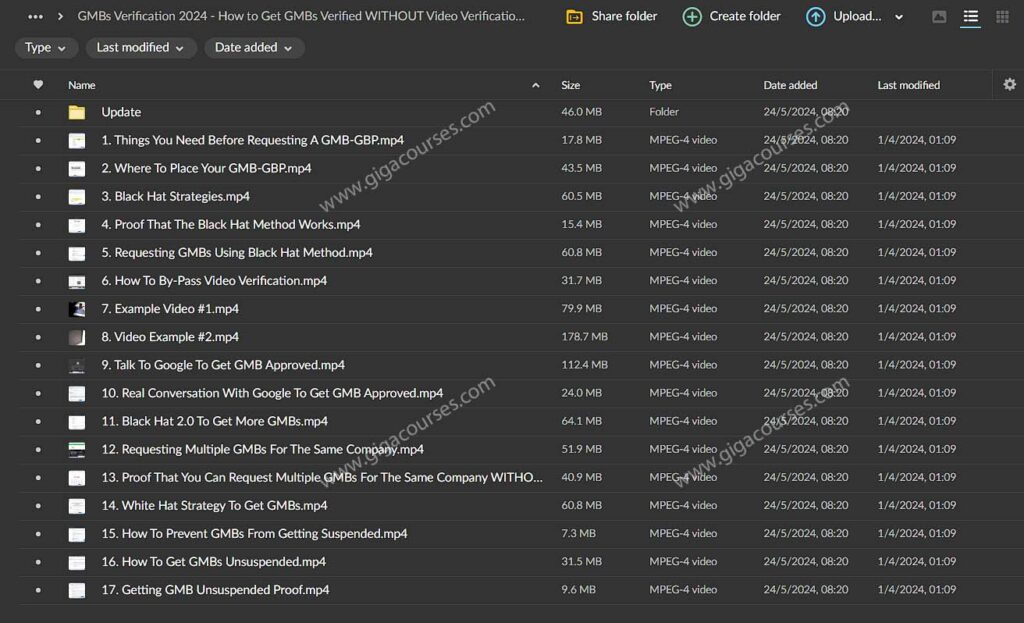
Task: Open the Update folder icon
Action: coord(77,111)
